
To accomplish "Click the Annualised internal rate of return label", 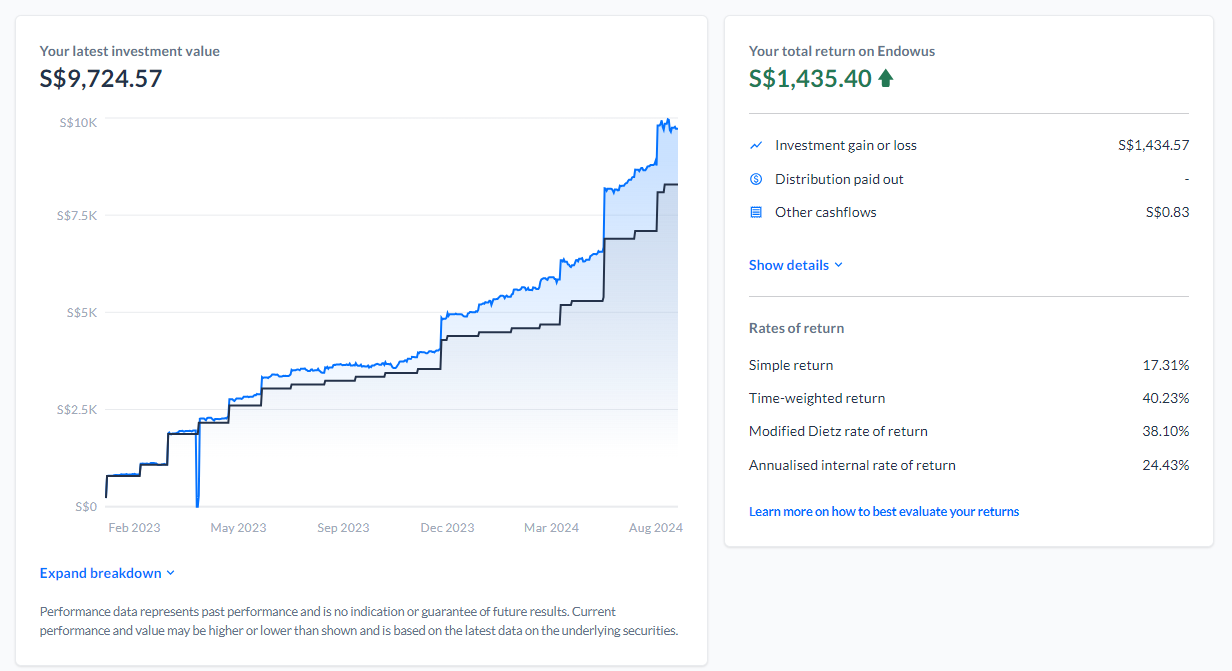I will point(852,465).
